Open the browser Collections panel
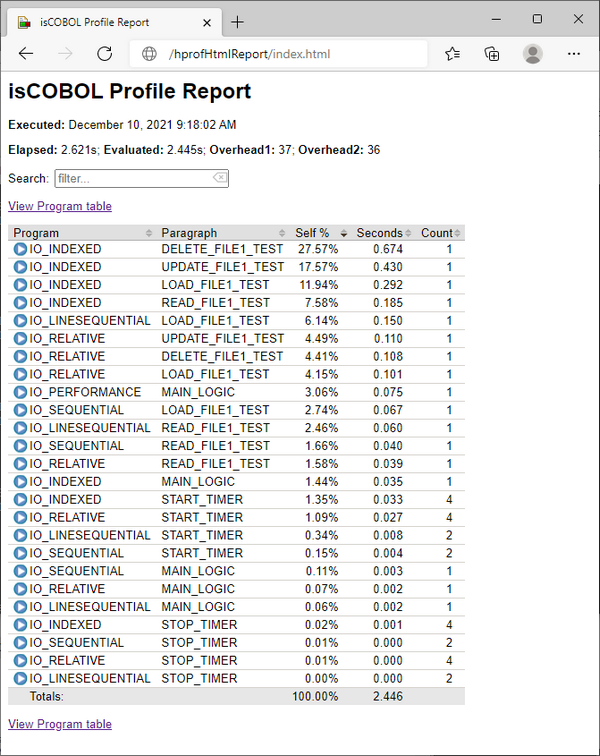The width and height of the screenshot is (600, 756). pyautogui.click(x=492, y=54)
